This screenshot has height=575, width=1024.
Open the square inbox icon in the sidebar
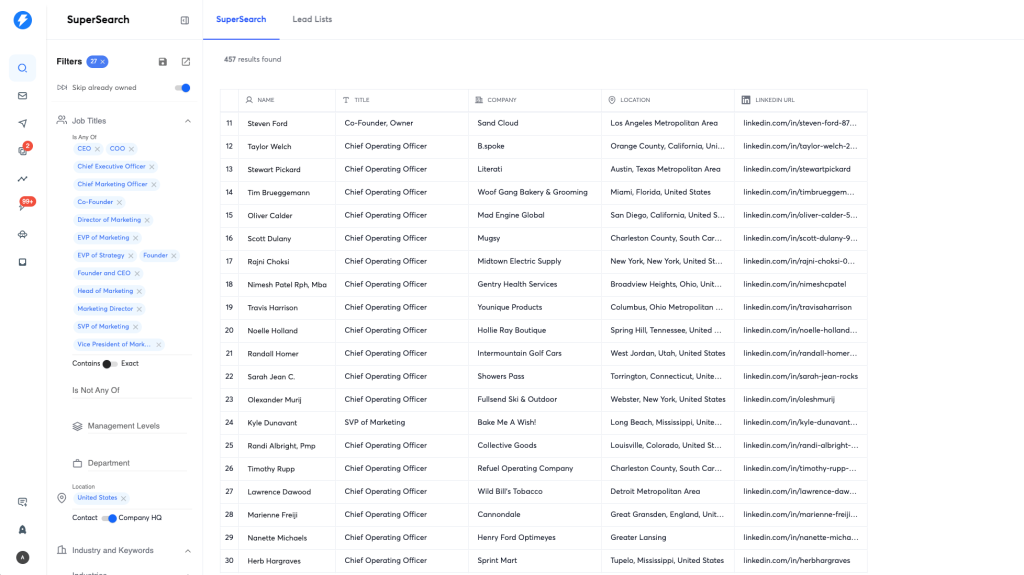coord(22,262)
